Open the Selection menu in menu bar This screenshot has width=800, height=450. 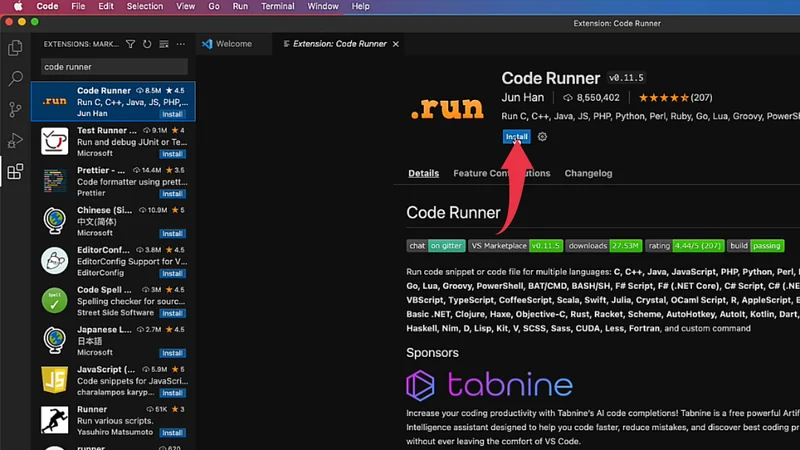click(144, 6)
